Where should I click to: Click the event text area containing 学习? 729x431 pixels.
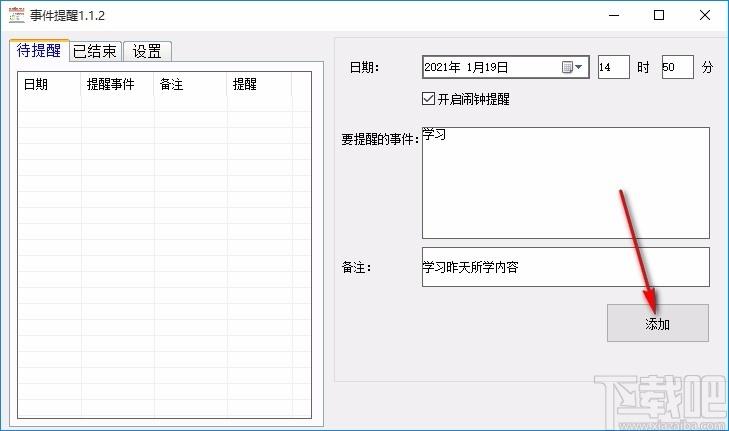(x=565, y=183)
